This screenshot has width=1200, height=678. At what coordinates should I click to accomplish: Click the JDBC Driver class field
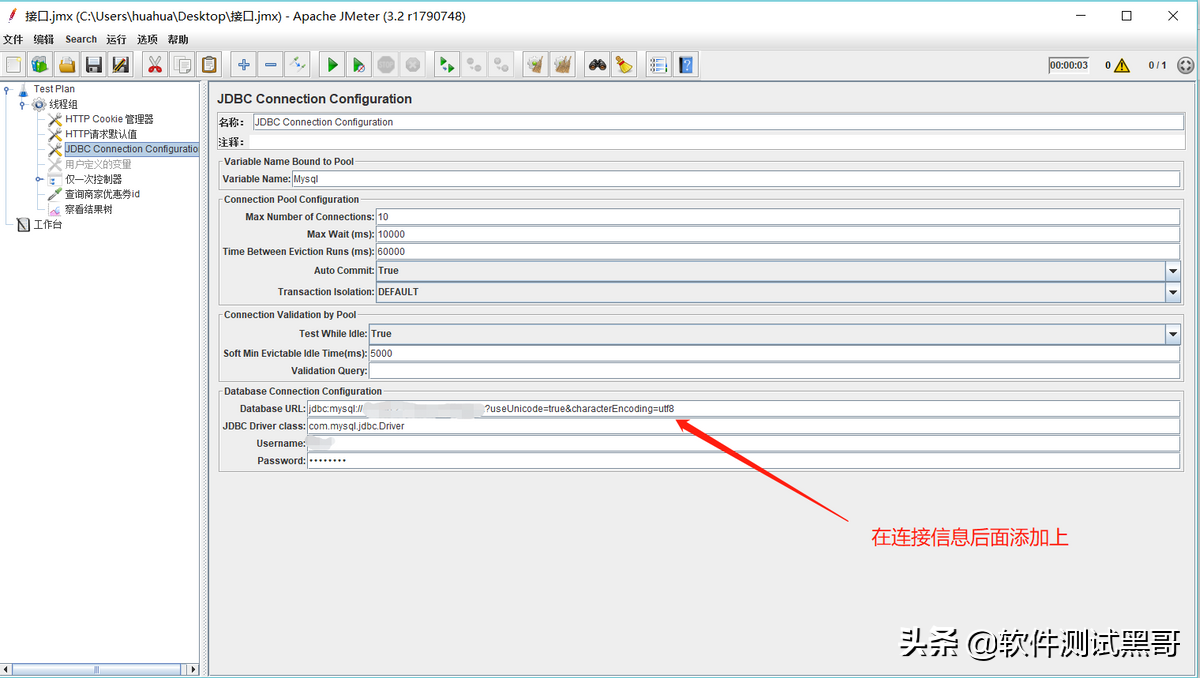(x=744, y=426)
